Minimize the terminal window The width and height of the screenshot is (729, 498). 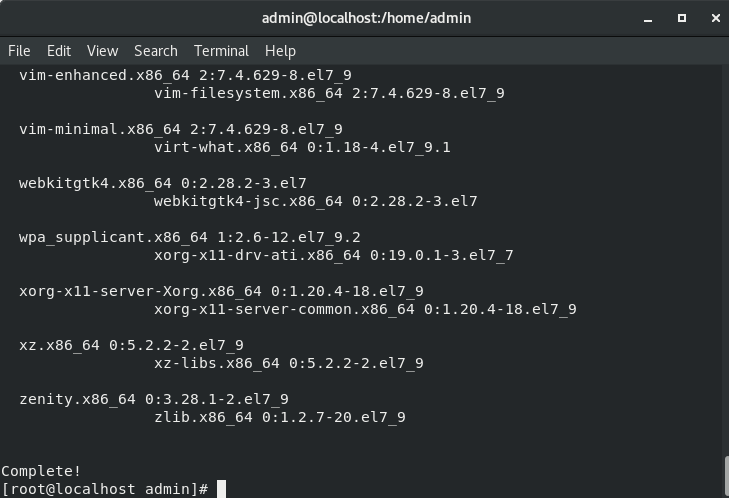tap(650, 18)
